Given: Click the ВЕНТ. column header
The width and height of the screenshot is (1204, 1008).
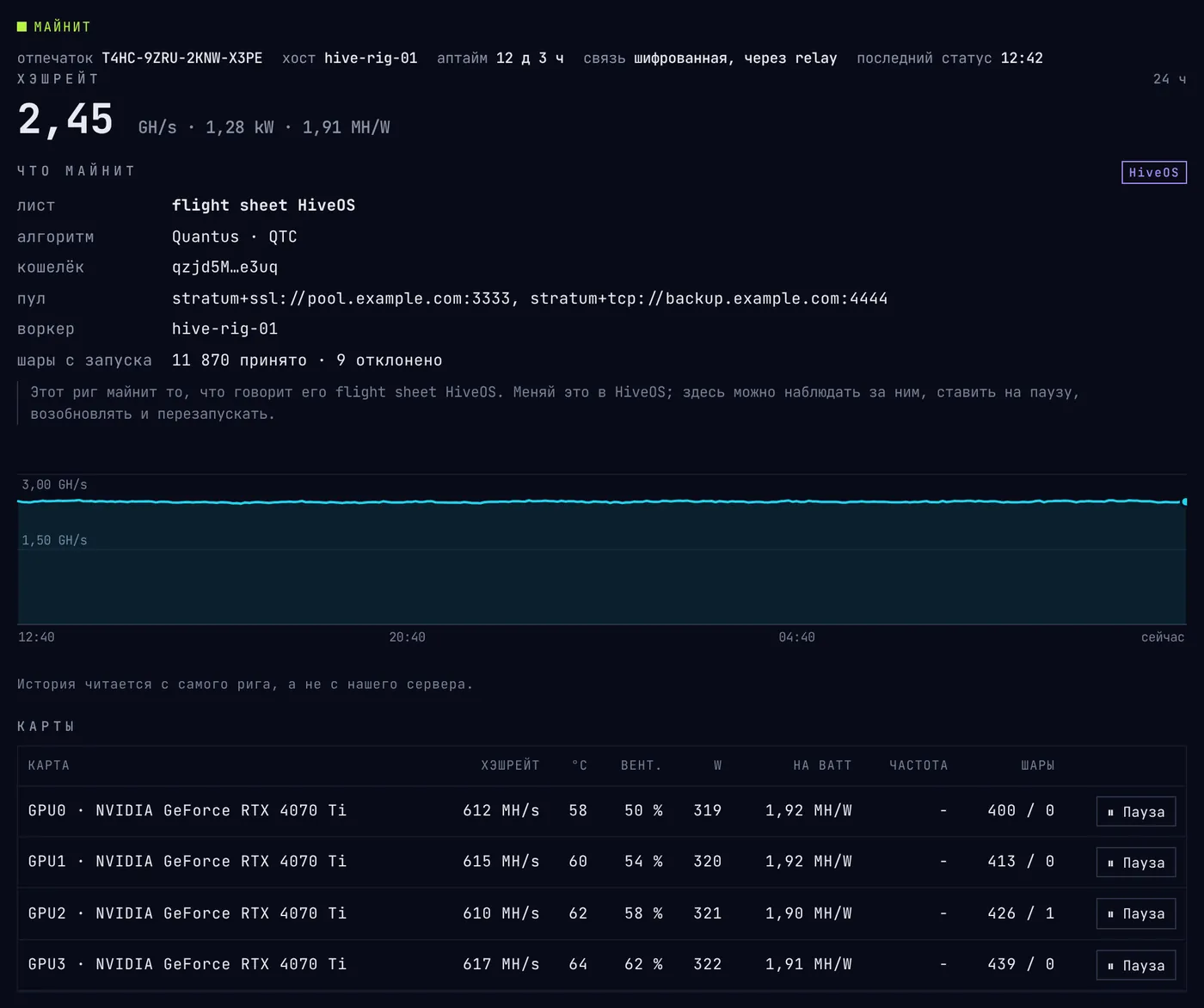Looking at the screenshot, I should click(x=642, y=765).
